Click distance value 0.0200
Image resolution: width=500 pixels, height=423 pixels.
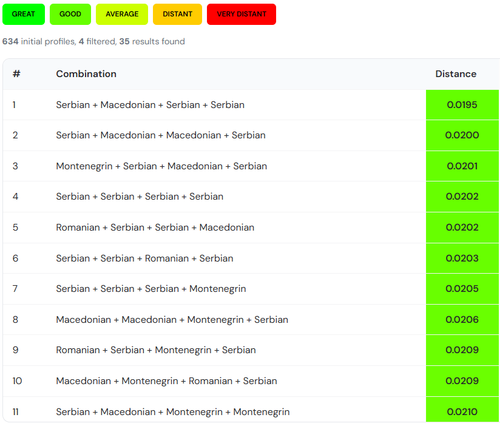462,135
